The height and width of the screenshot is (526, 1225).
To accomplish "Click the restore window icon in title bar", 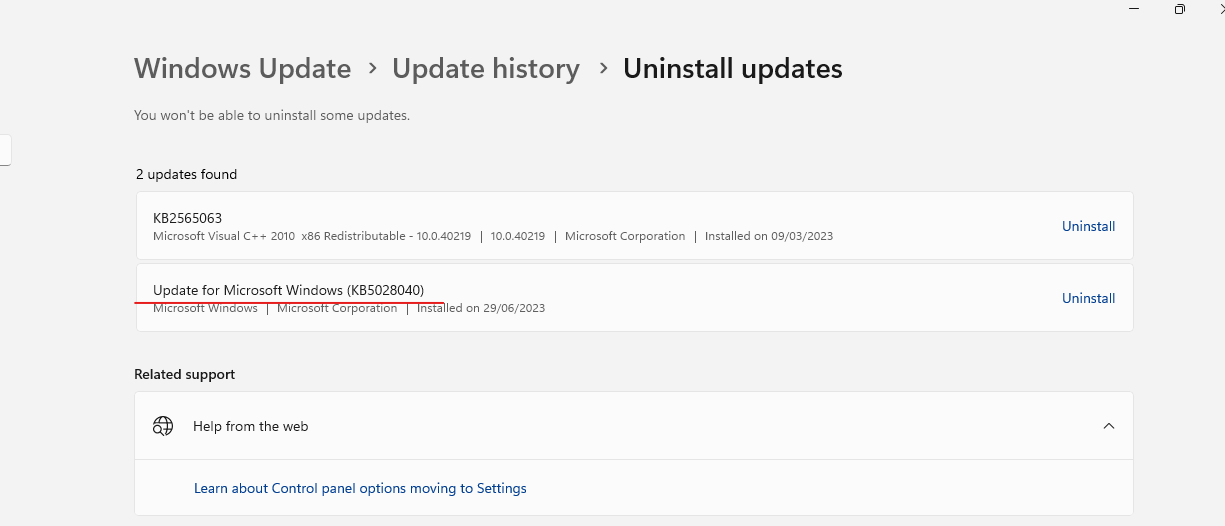I will (1180, 9).
